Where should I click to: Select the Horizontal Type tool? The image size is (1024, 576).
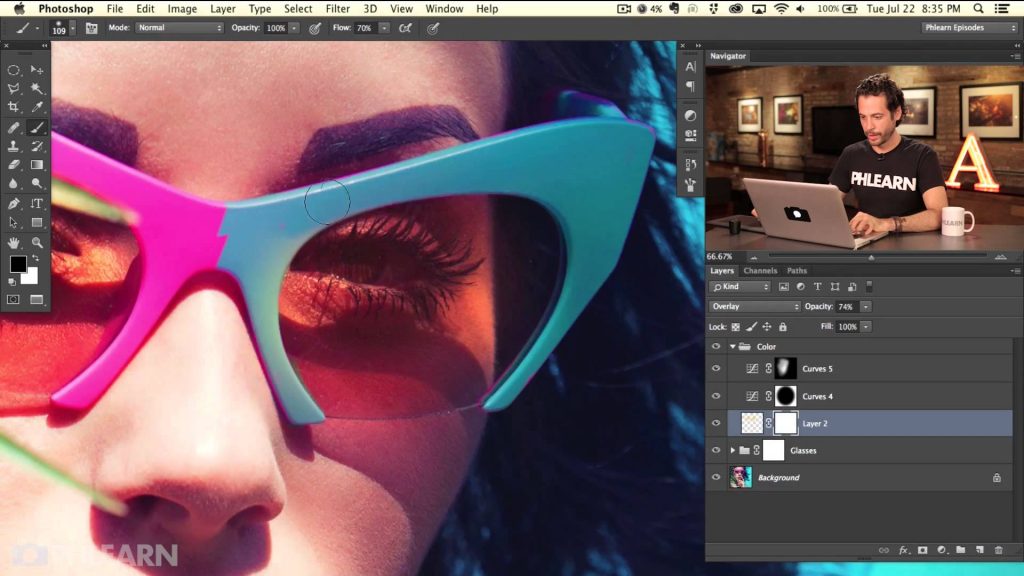tap(37, 203)
